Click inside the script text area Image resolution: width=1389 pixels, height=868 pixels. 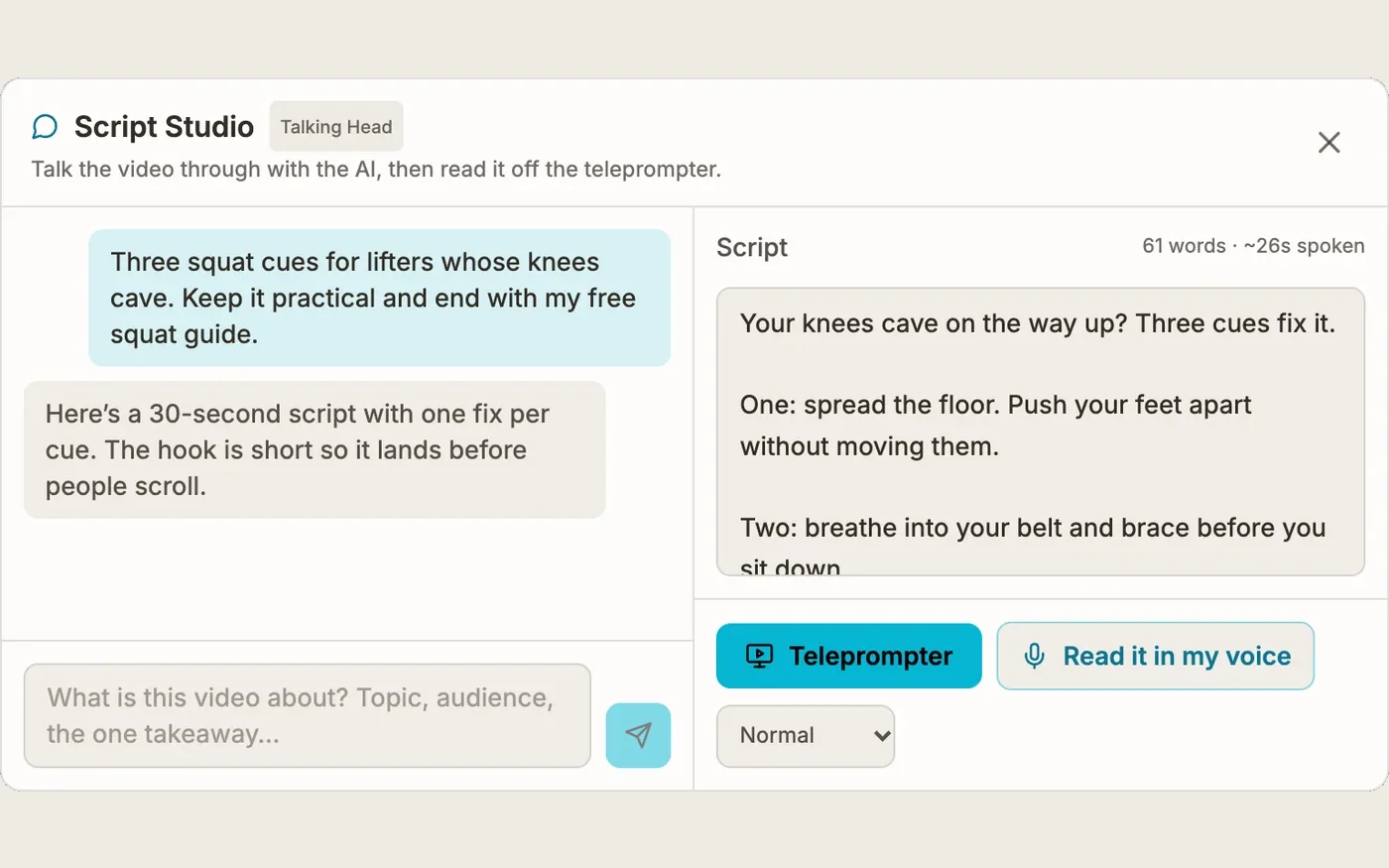tap(1041, 432)
